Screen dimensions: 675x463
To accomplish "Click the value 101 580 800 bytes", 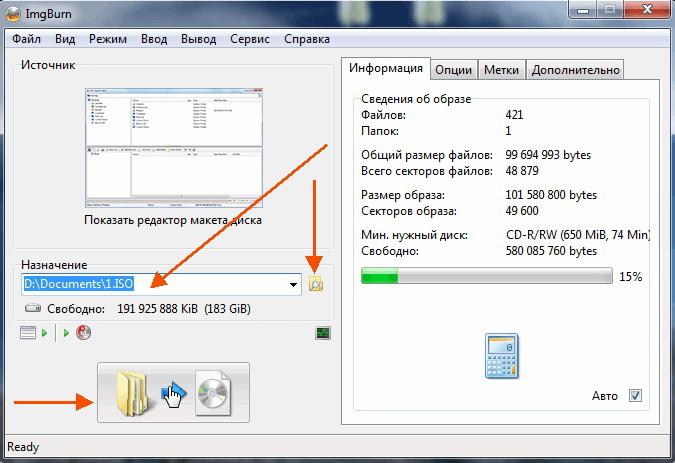I will (x=551, y=195).
